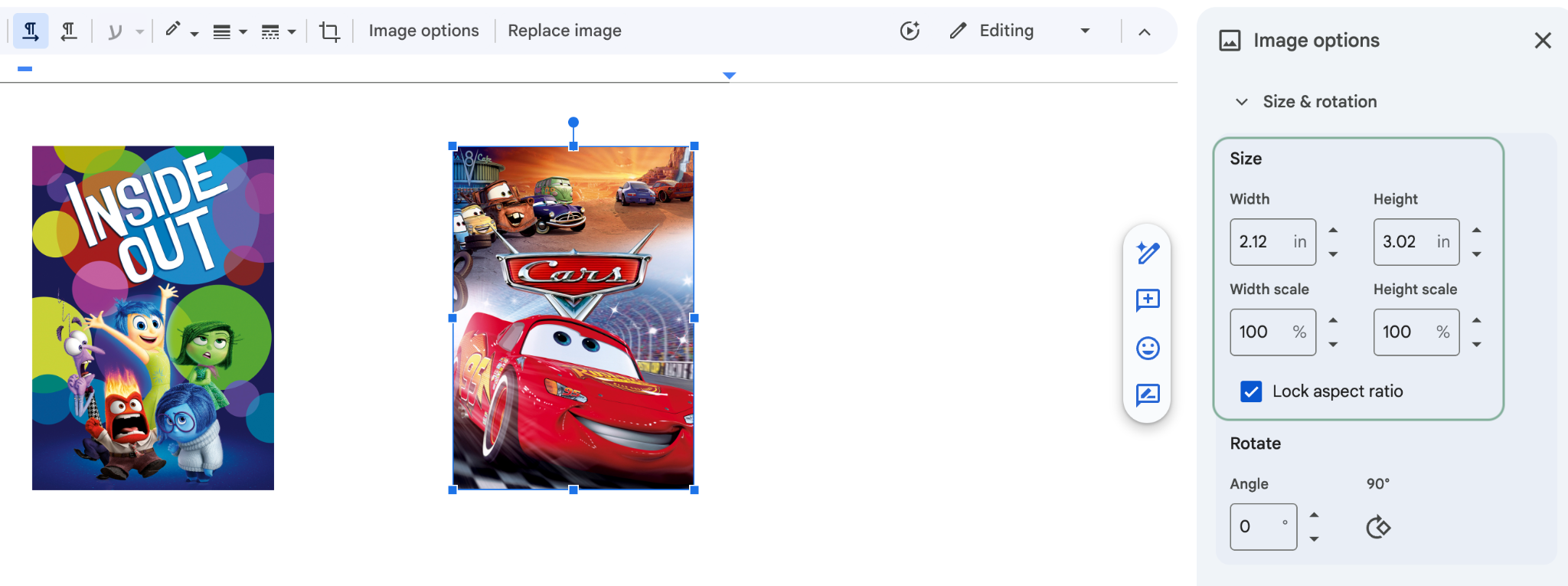Select the crop image tool
Screen dimensions: 1568x586
329,31
